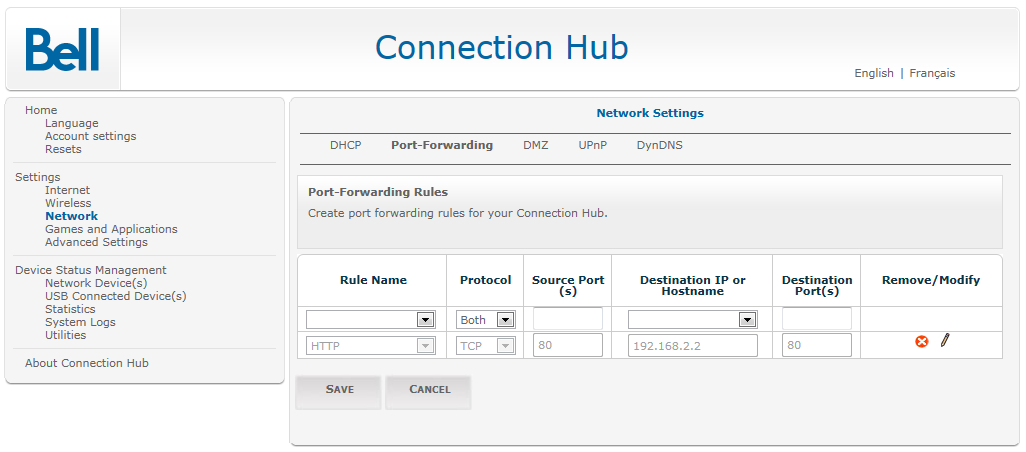Open the Destination IP or Hostname dropdown

point(692,319)
